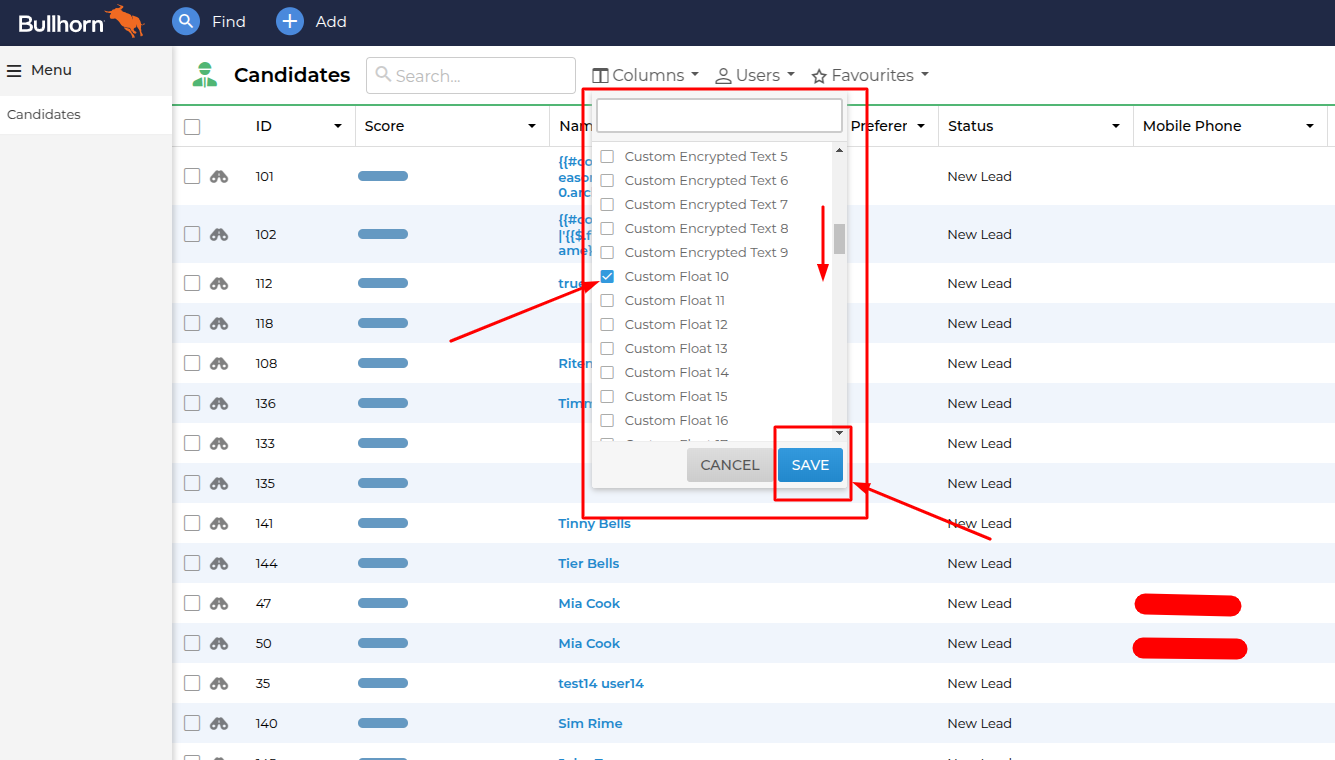Click the cloud icon beside candidate 144
This screenshot has height=760, width=1335.
click(x=218, y=563)
